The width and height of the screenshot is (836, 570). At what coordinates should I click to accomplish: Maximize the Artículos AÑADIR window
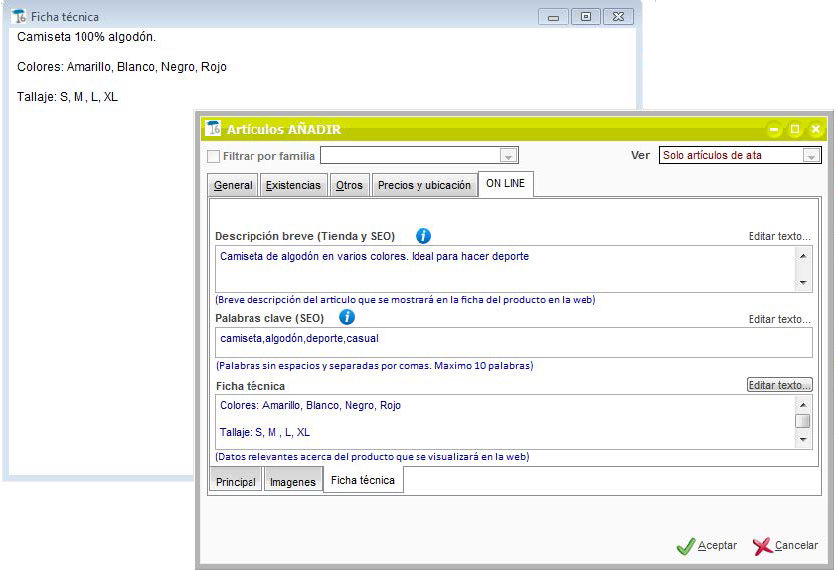pos(795,129)
